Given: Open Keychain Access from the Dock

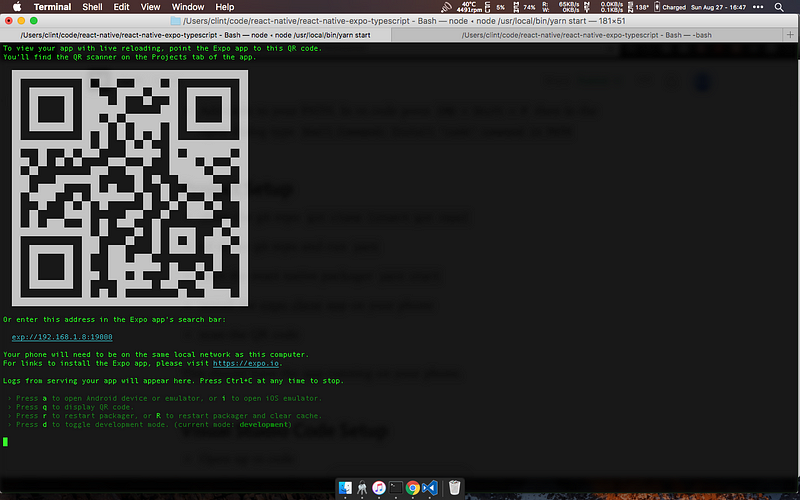Looking at the screenshot, I should coord(362,488).
